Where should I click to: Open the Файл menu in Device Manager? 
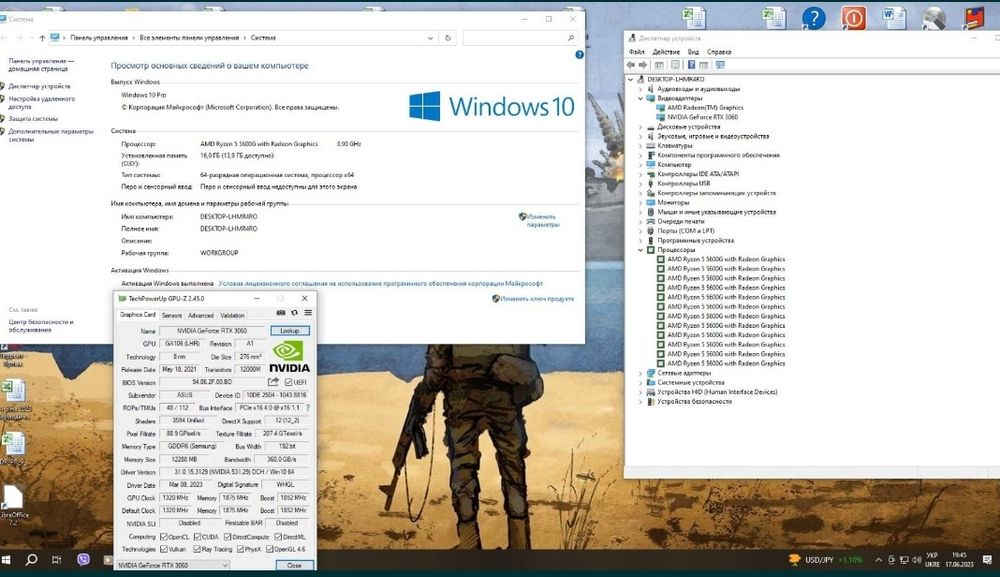pos(636,52)
